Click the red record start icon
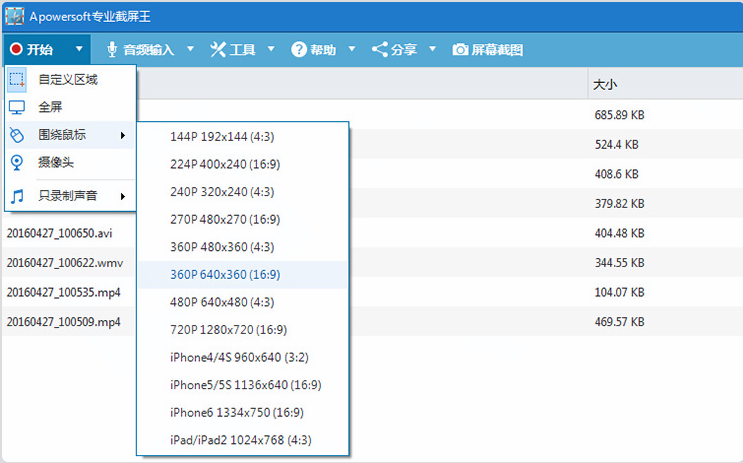743x463 pixels. [x=16, y=49]
